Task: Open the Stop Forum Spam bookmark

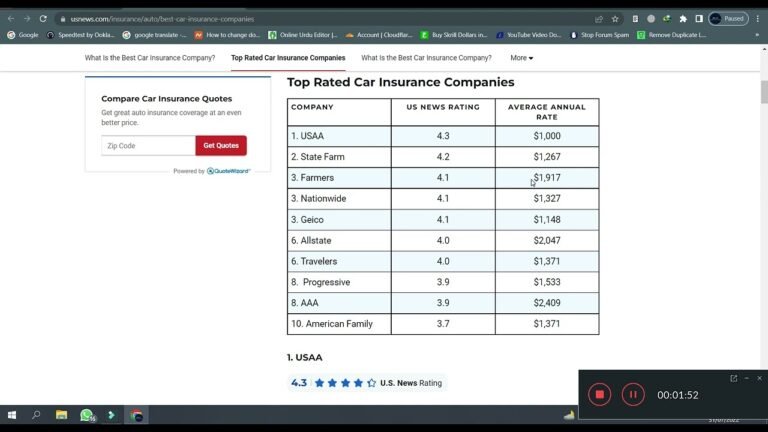Action: (x=600, y=35)
